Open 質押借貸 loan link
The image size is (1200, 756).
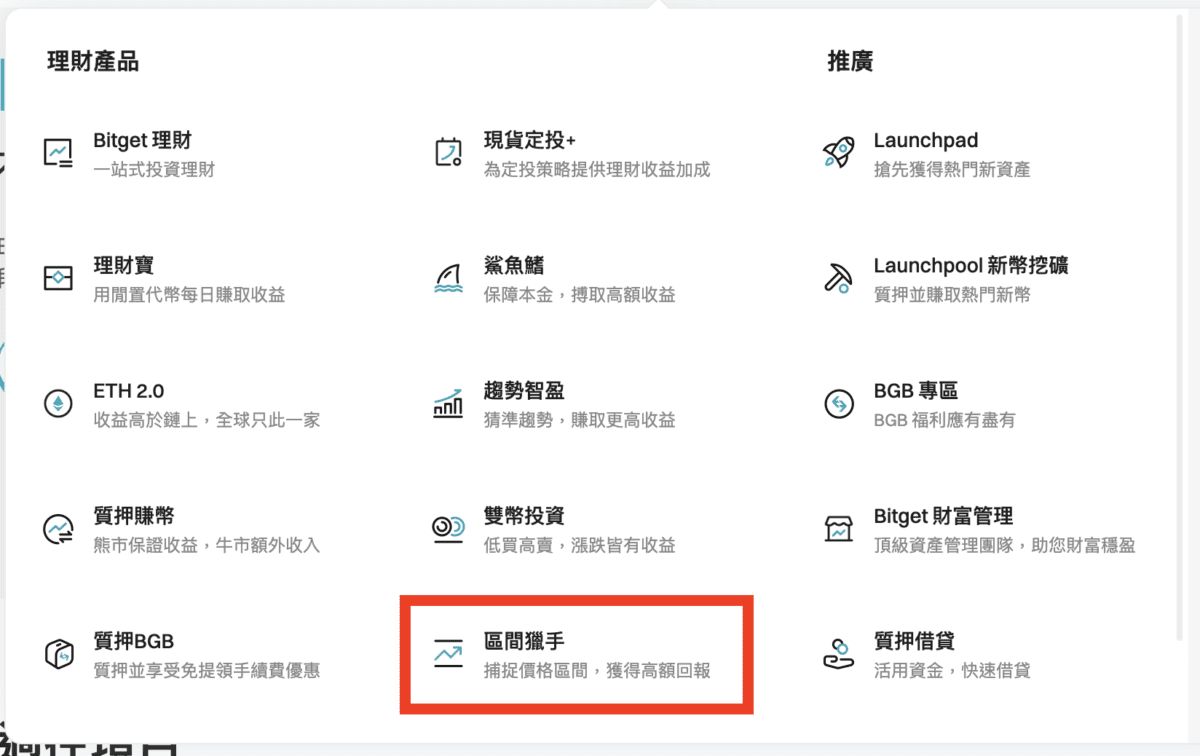point(914,641)
